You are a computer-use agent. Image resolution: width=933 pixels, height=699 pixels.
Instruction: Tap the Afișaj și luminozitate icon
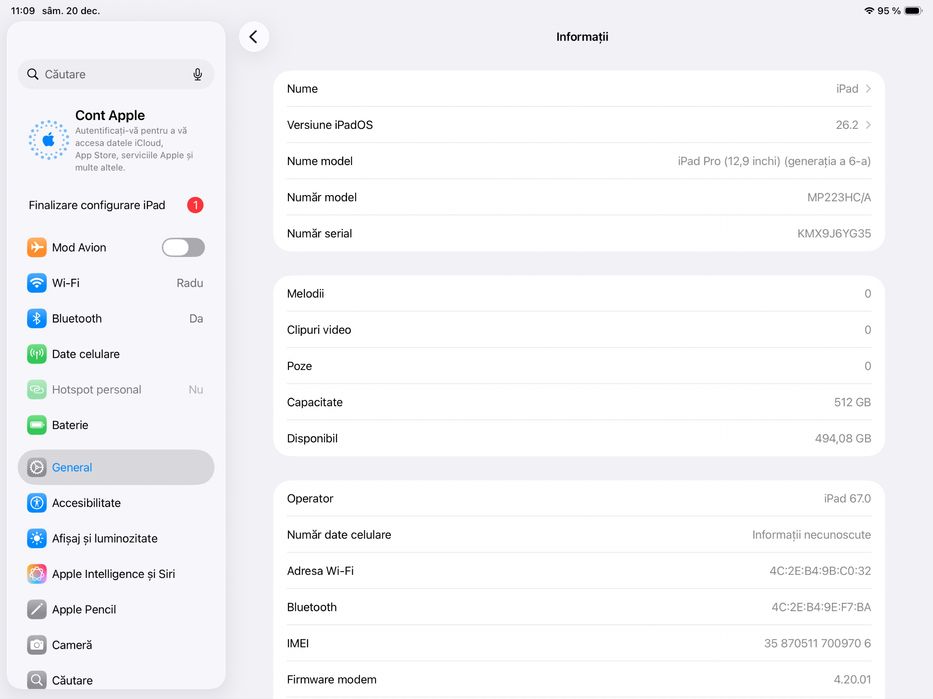(x=36, y=539)
